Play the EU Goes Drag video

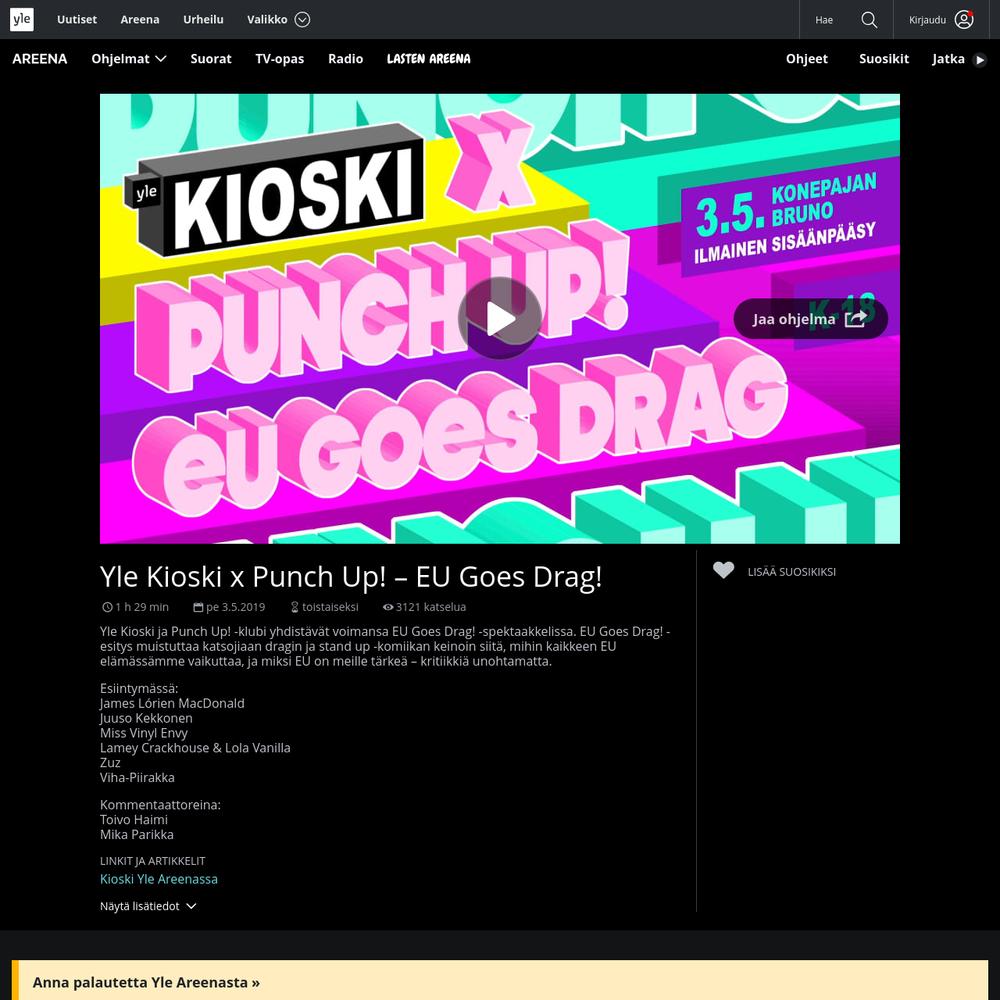(x=499, y=318)
